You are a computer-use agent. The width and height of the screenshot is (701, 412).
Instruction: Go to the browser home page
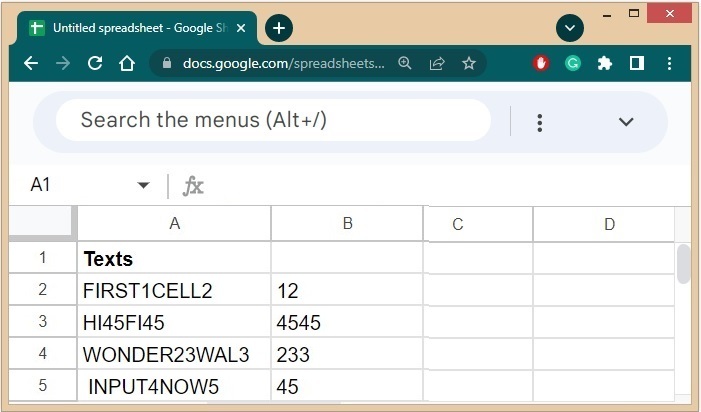[126, 63]
